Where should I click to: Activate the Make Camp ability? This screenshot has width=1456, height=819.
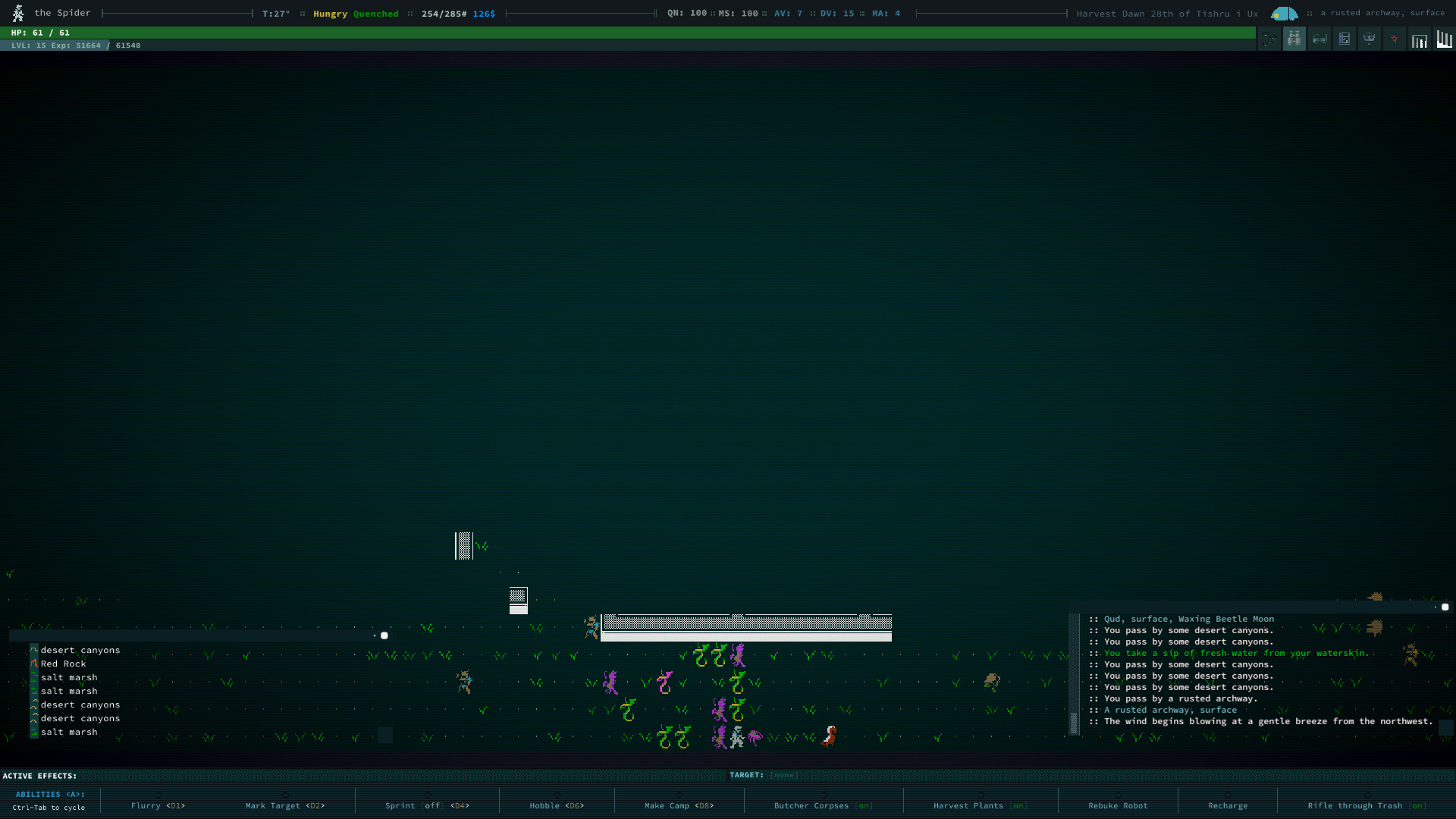click(679, 805)
